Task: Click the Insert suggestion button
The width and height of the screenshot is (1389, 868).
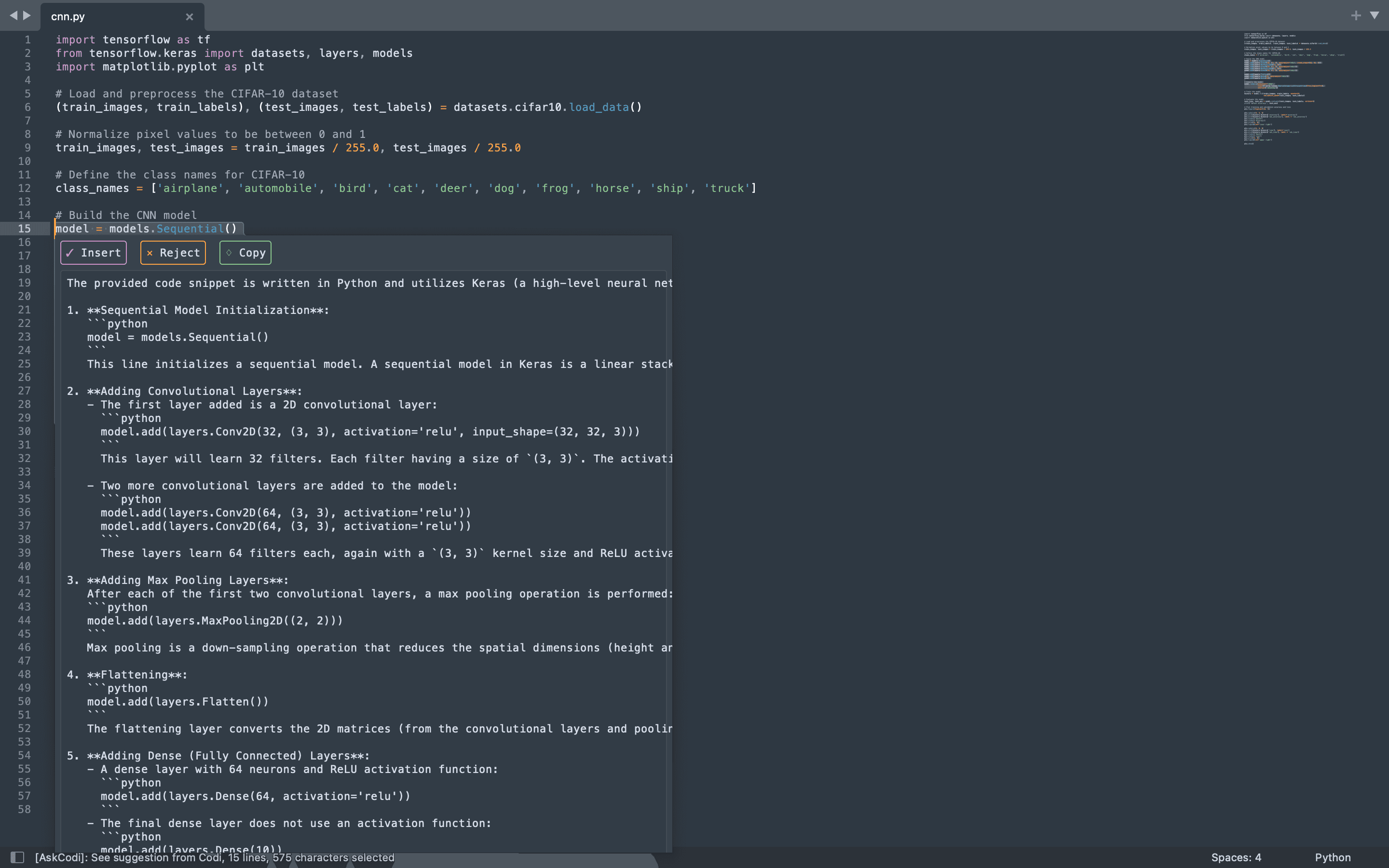Action: click(94, 253)
